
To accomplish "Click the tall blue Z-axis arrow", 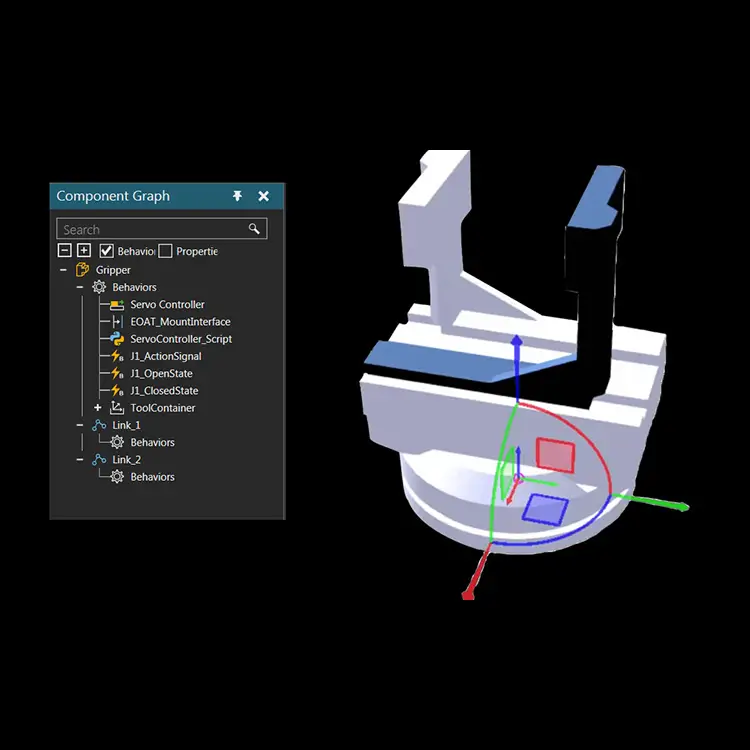I will click(x=517, y=366).
